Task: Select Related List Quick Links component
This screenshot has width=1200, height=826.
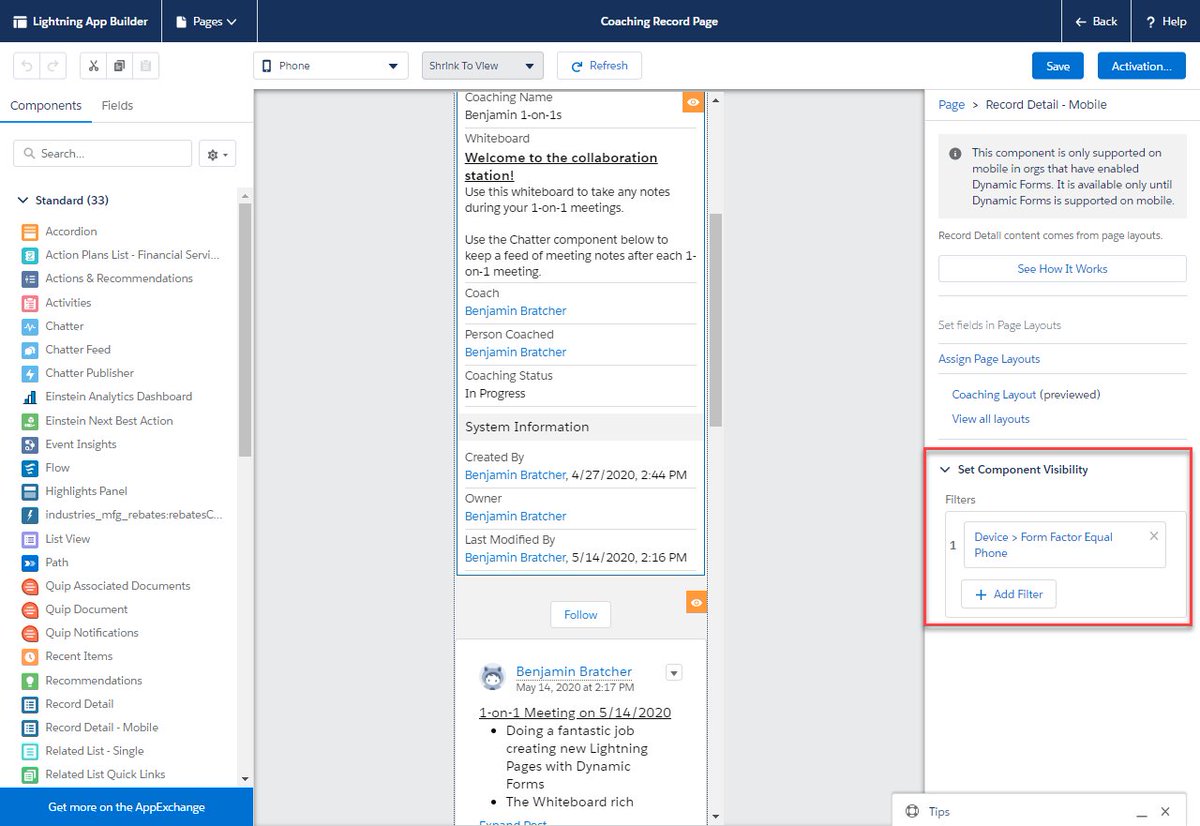Action: pos(105,775)
